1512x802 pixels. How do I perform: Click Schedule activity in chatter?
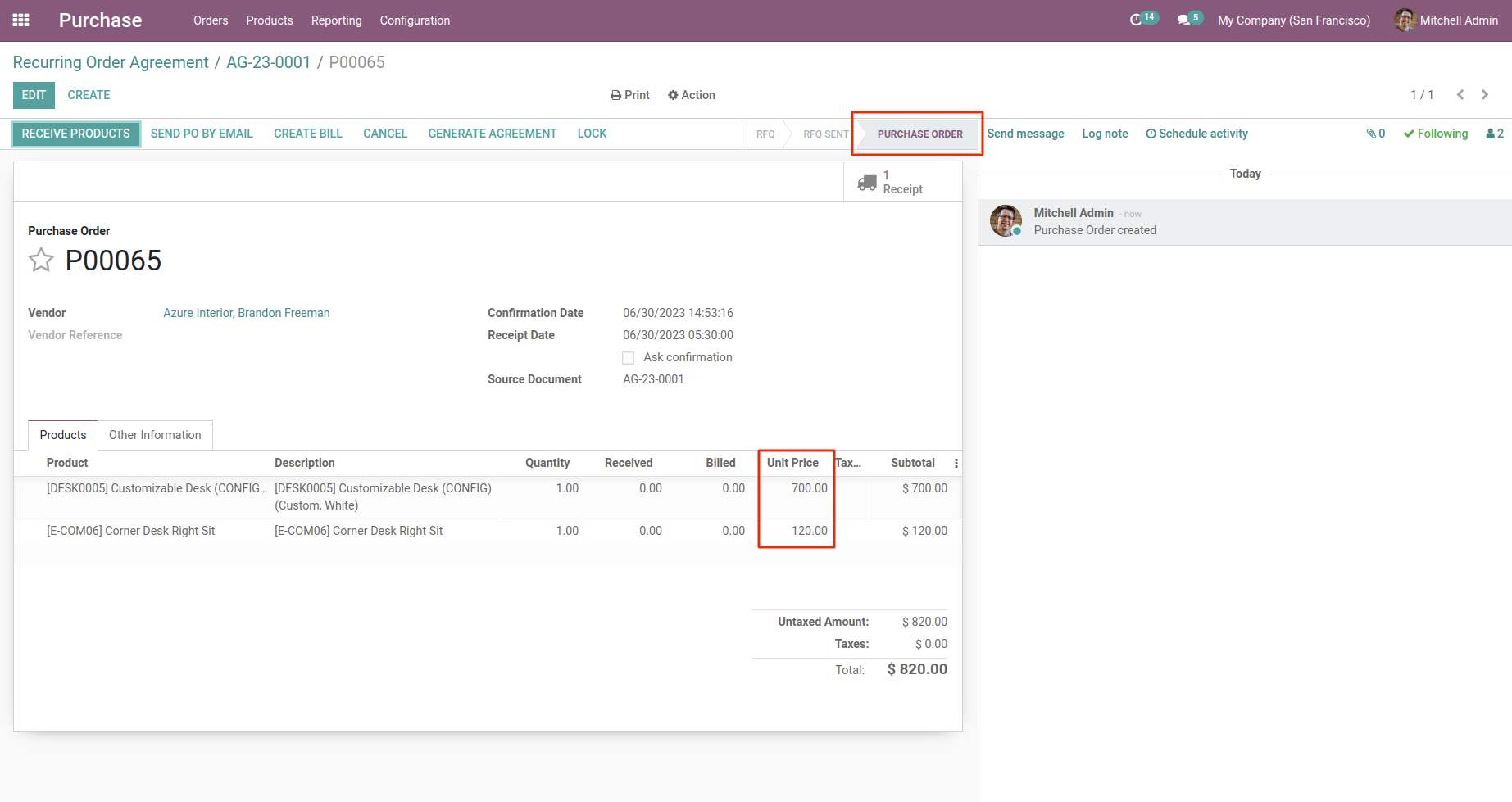(x=1196, y=134)
